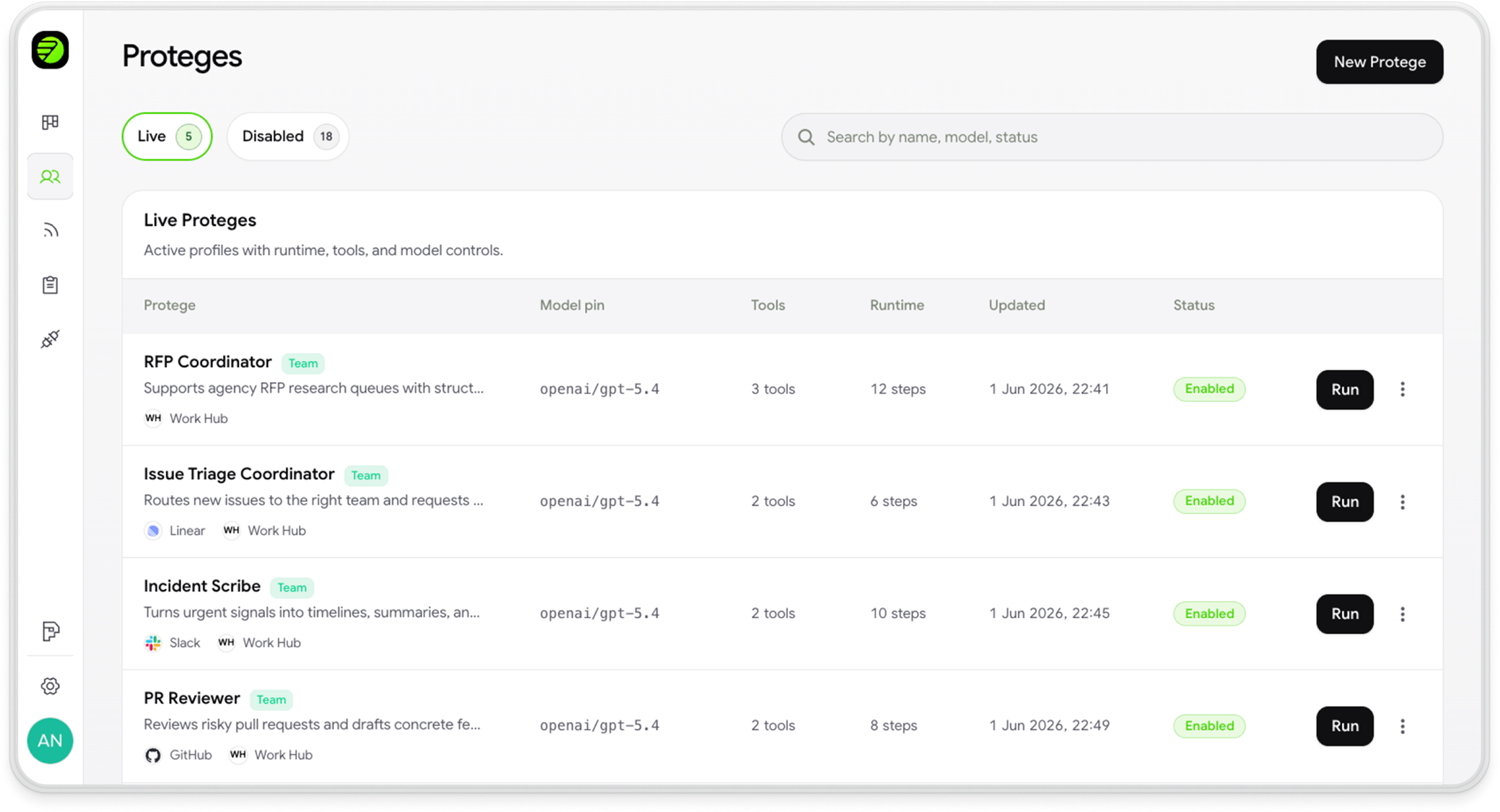Open the Issue Triage Coordinator protege name
The width and height of the screenshot is (1500, 812).
(239, 474)
